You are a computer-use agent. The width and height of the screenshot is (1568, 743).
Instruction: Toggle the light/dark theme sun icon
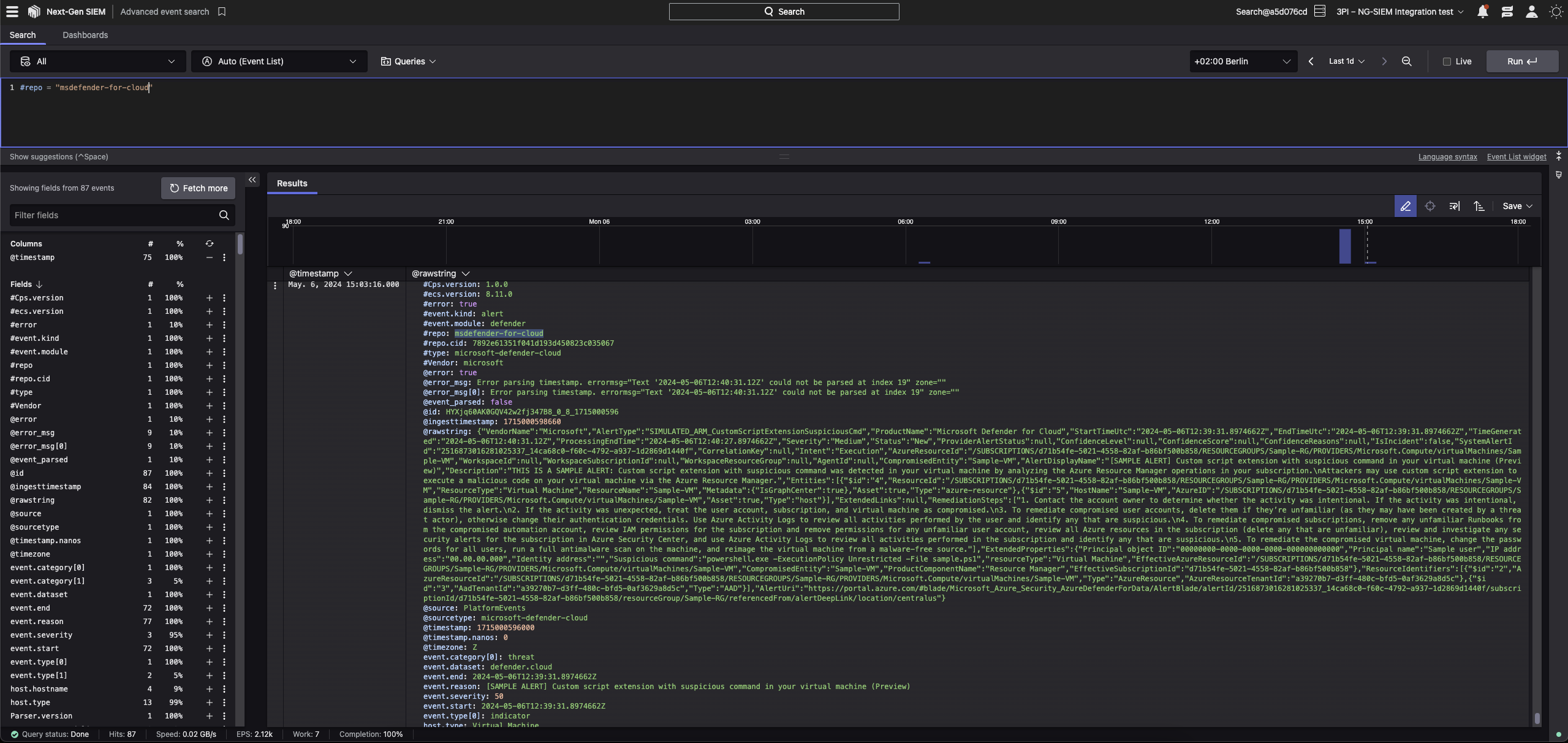(x=1556, y=12)
